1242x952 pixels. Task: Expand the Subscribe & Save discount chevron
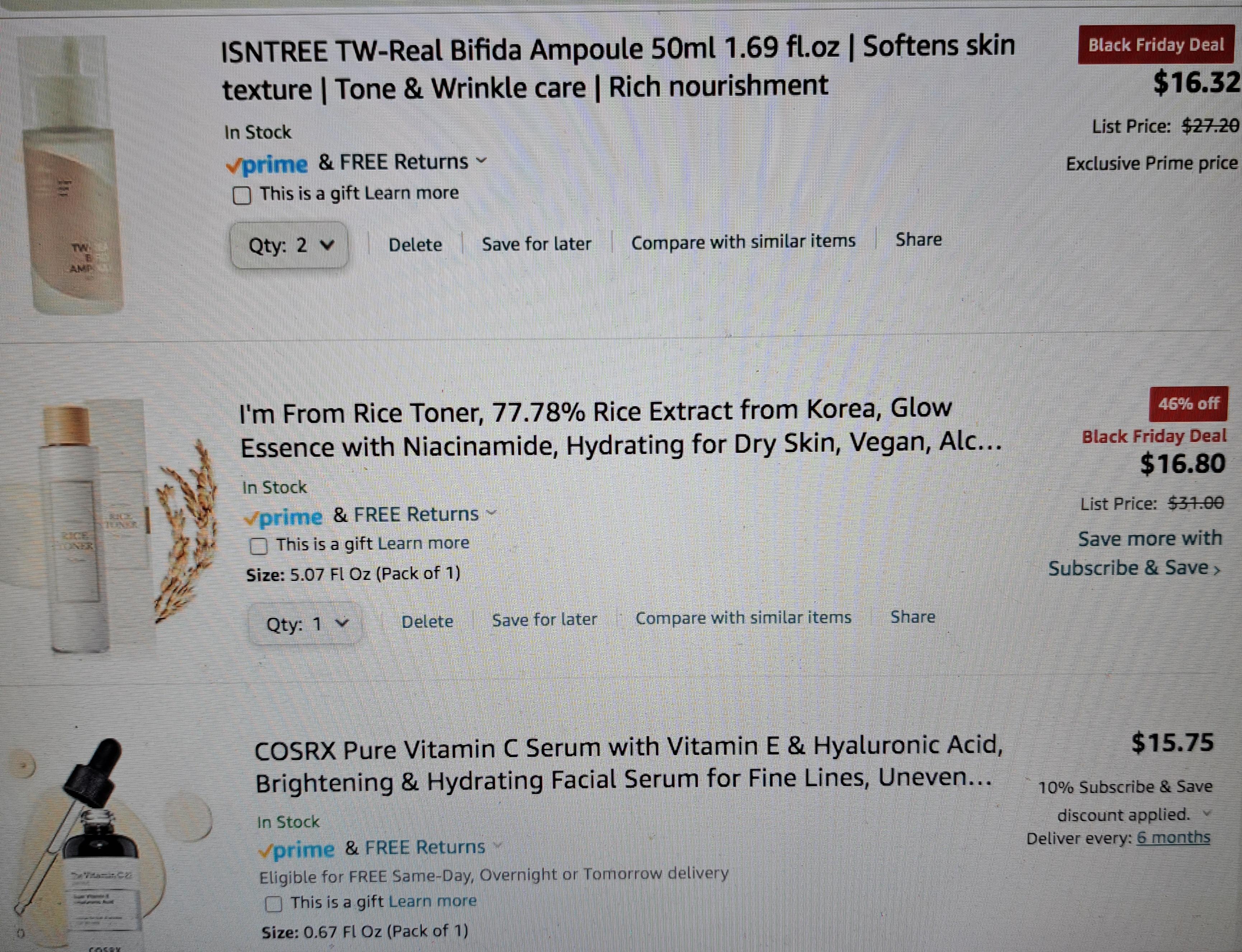[x=1207, y=813]
